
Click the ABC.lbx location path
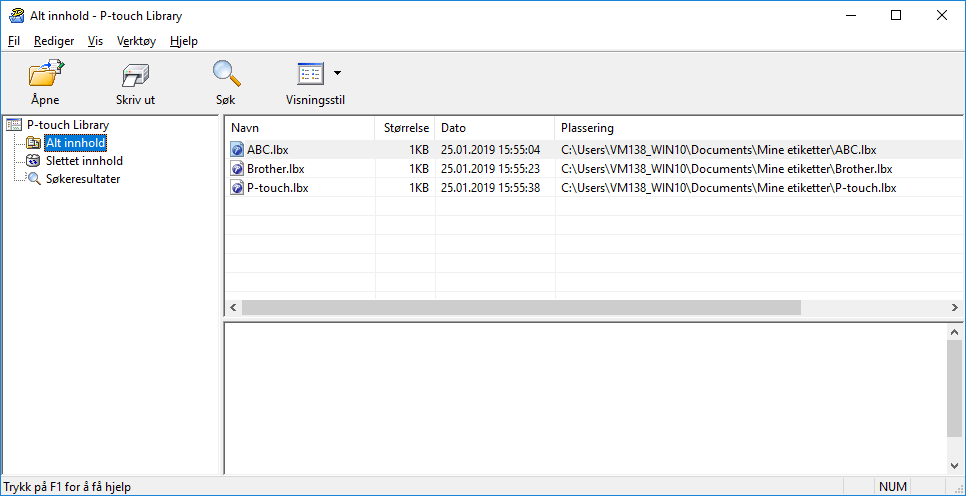pos(719,150)
